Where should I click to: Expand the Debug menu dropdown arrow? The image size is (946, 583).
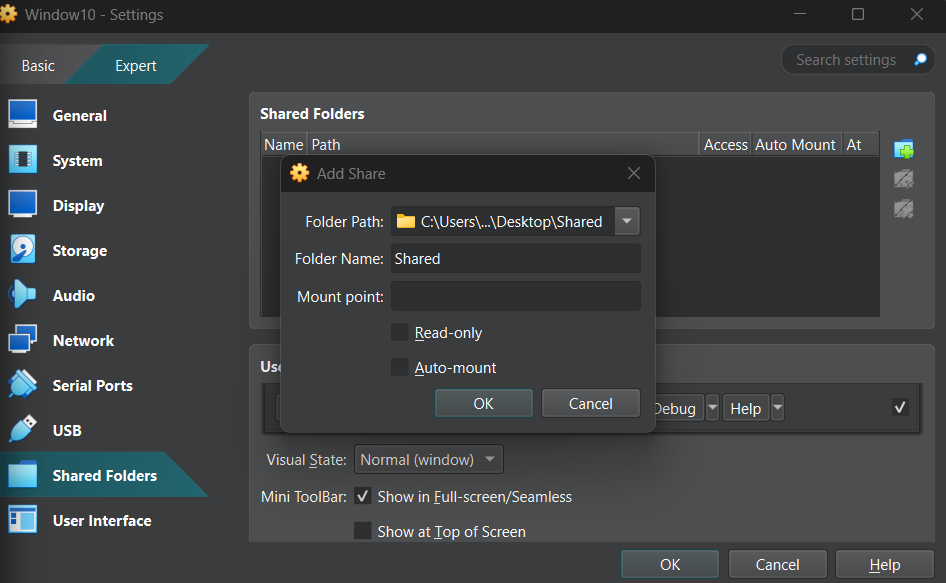coord(713,407)
